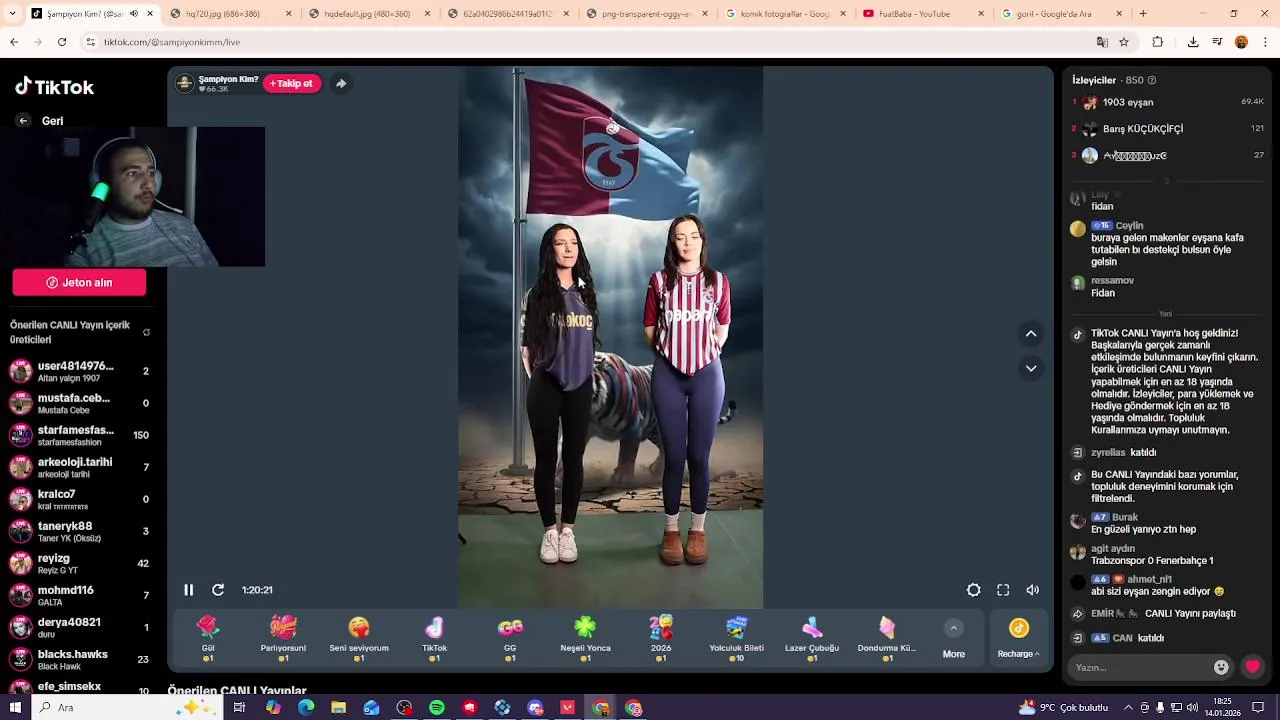Open weather widget showing 9°C

coord(1063,707)
